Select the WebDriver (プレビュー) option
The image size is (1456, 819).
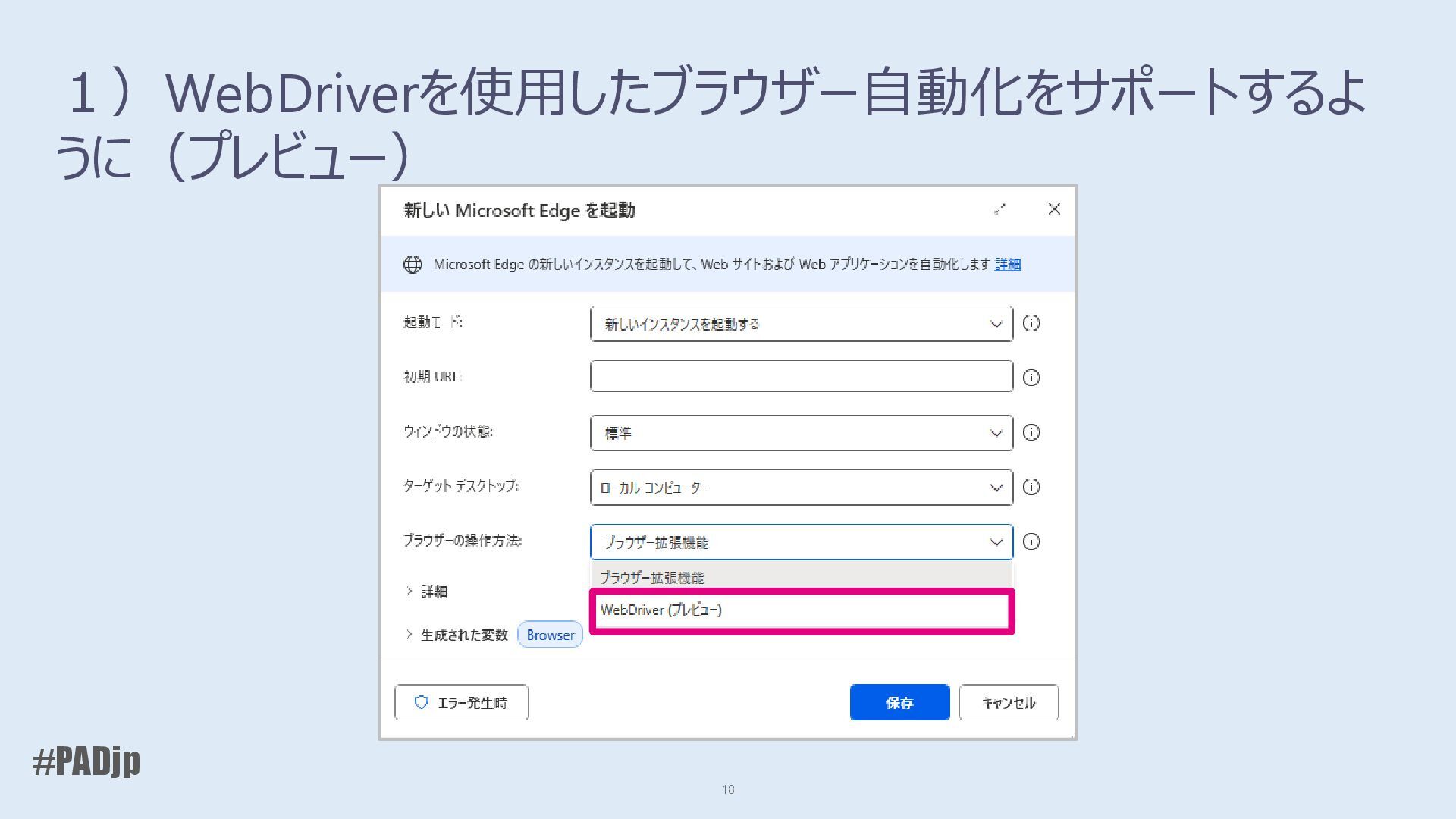point(801,610)
